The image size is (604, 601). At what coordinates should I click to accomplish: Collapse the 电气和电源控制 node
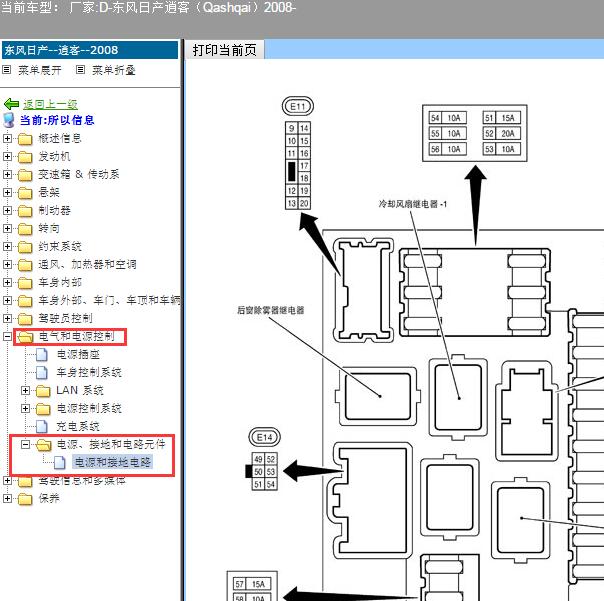tap(7, 336)
